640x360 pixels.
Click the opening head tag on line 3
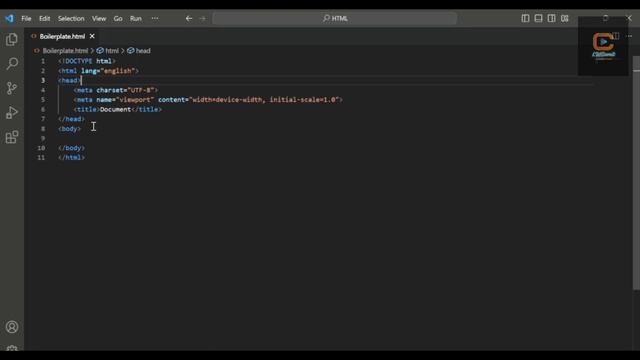coord(69,80)
